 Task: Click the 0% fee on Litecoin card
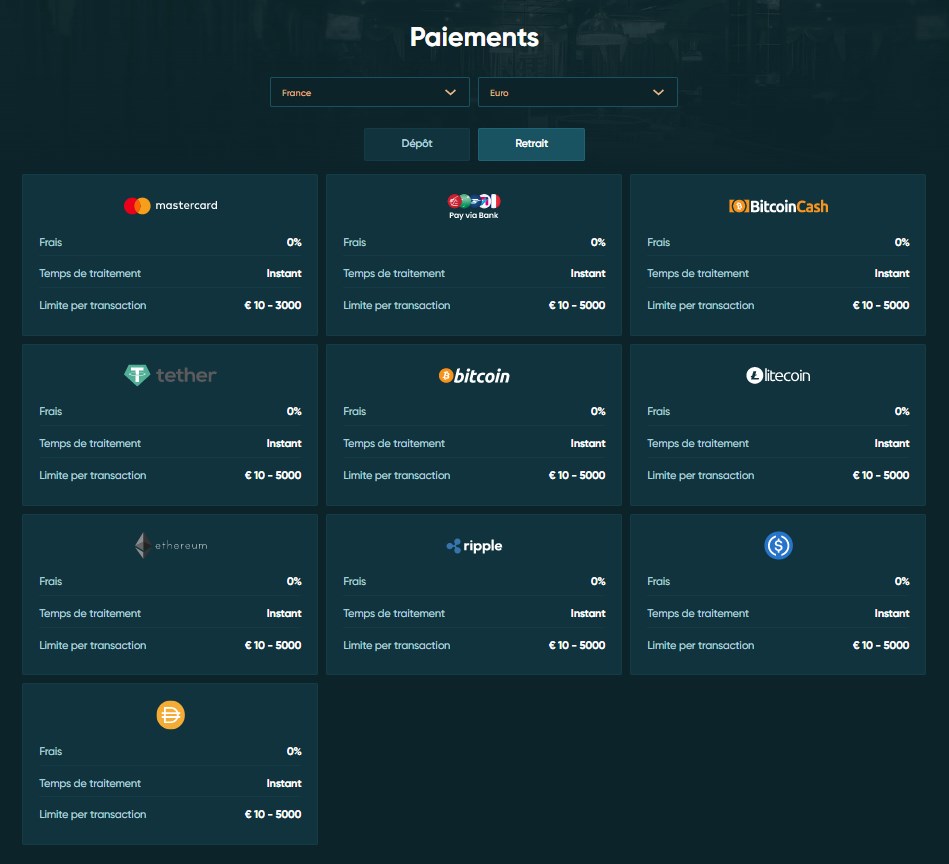[902, 411]
